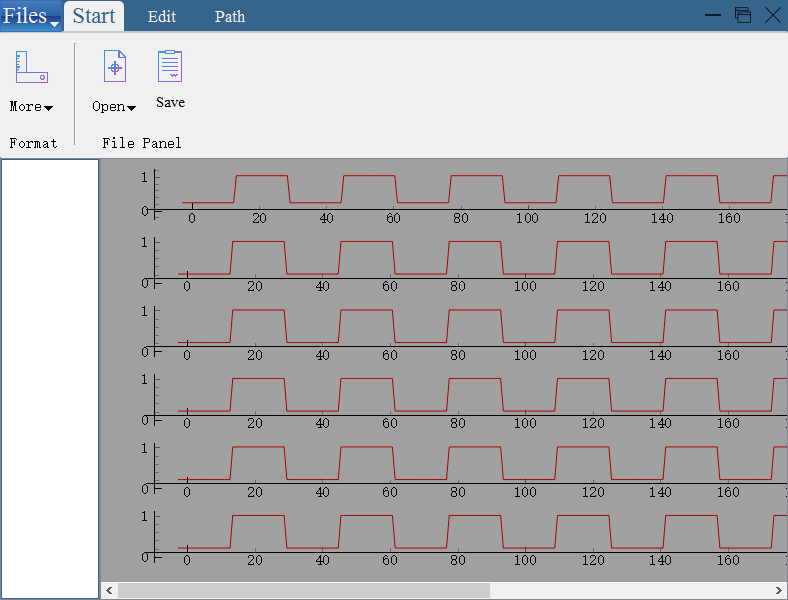
Task: Click the Open file icon
Action: [115, 66]
